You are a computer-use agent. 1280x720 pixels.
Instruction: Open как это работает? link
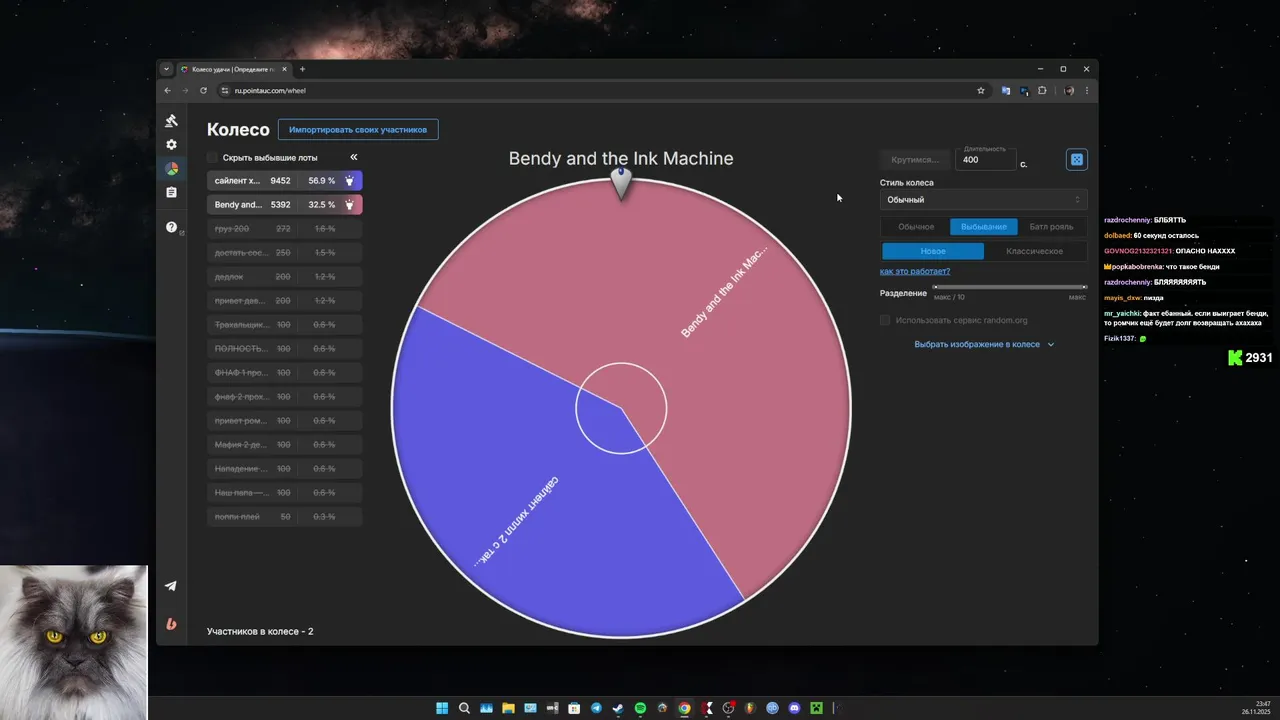click(915, 271)
